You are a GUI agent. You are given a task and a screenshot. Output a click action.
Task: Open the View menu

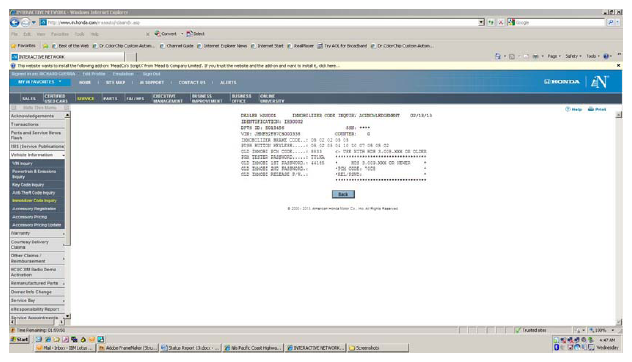41,34
